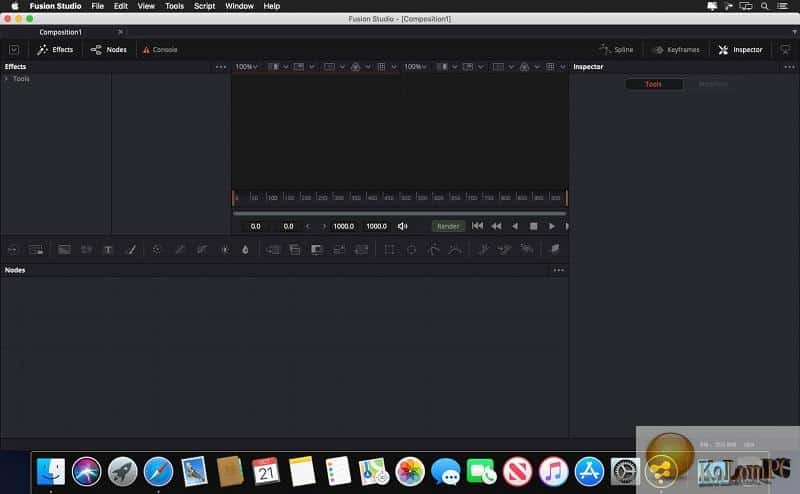
Task: Open the Tools menu in menu bar
Action: 174,6
